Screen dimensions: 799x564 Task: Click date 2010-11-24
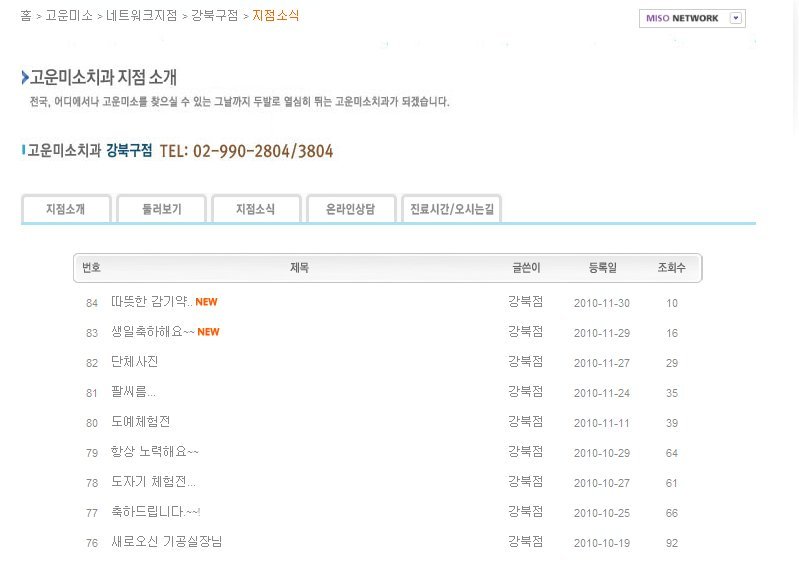point(602,393)
